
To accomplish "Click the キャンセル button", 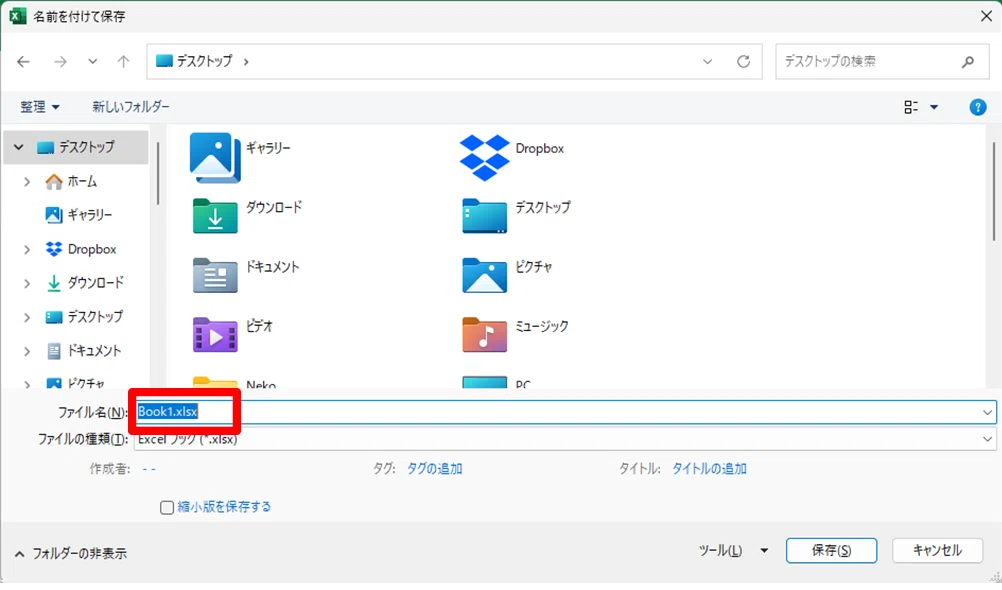I will [937, 550].
